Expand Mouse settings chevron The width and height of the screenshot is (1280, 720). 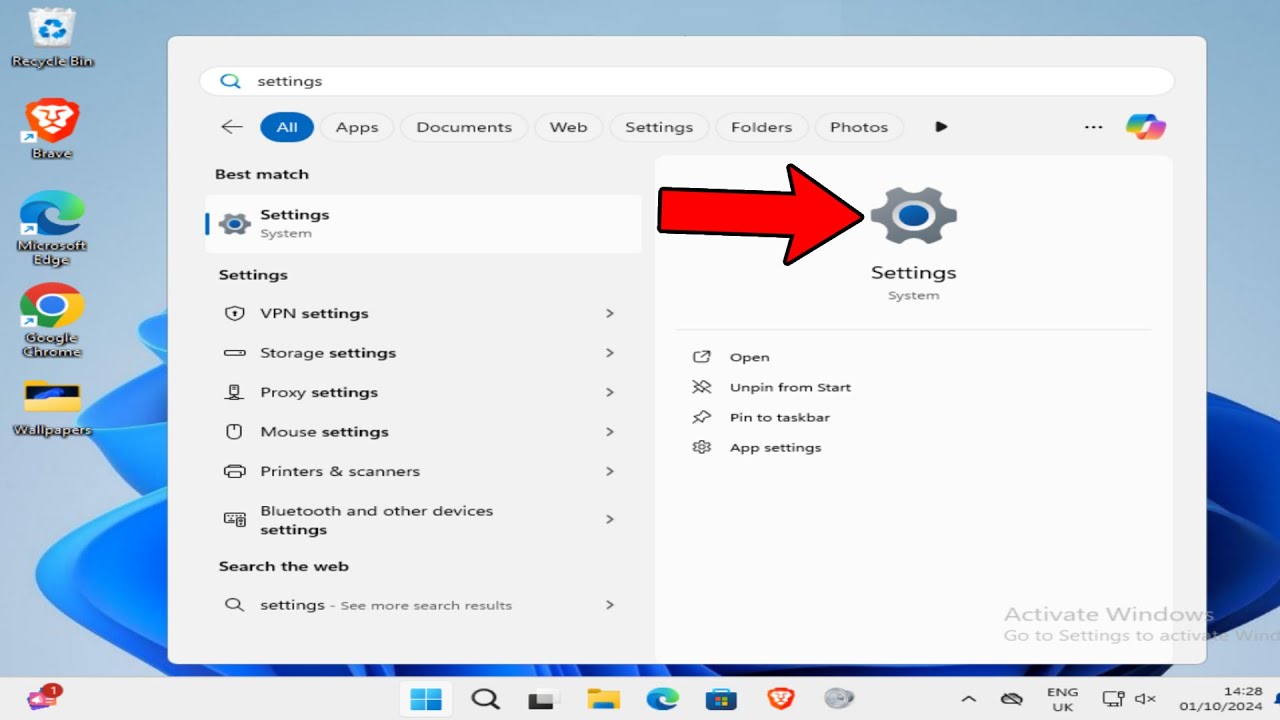click(609, 432)
